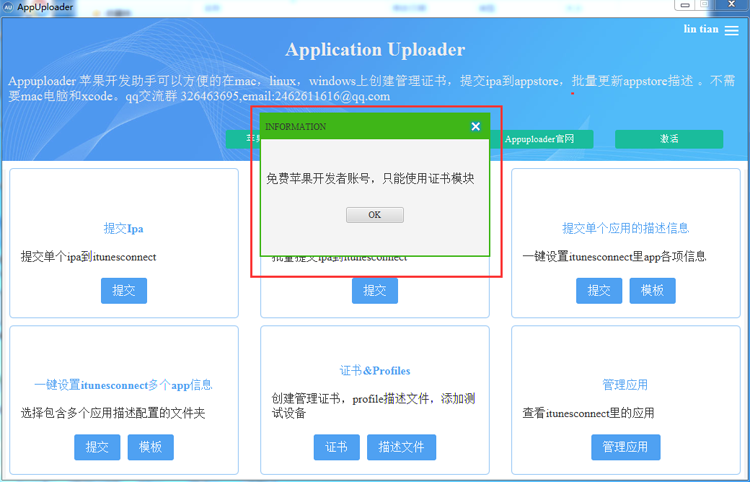Open the Appuploader官网 button
The image size is (750, 482).
540,139
